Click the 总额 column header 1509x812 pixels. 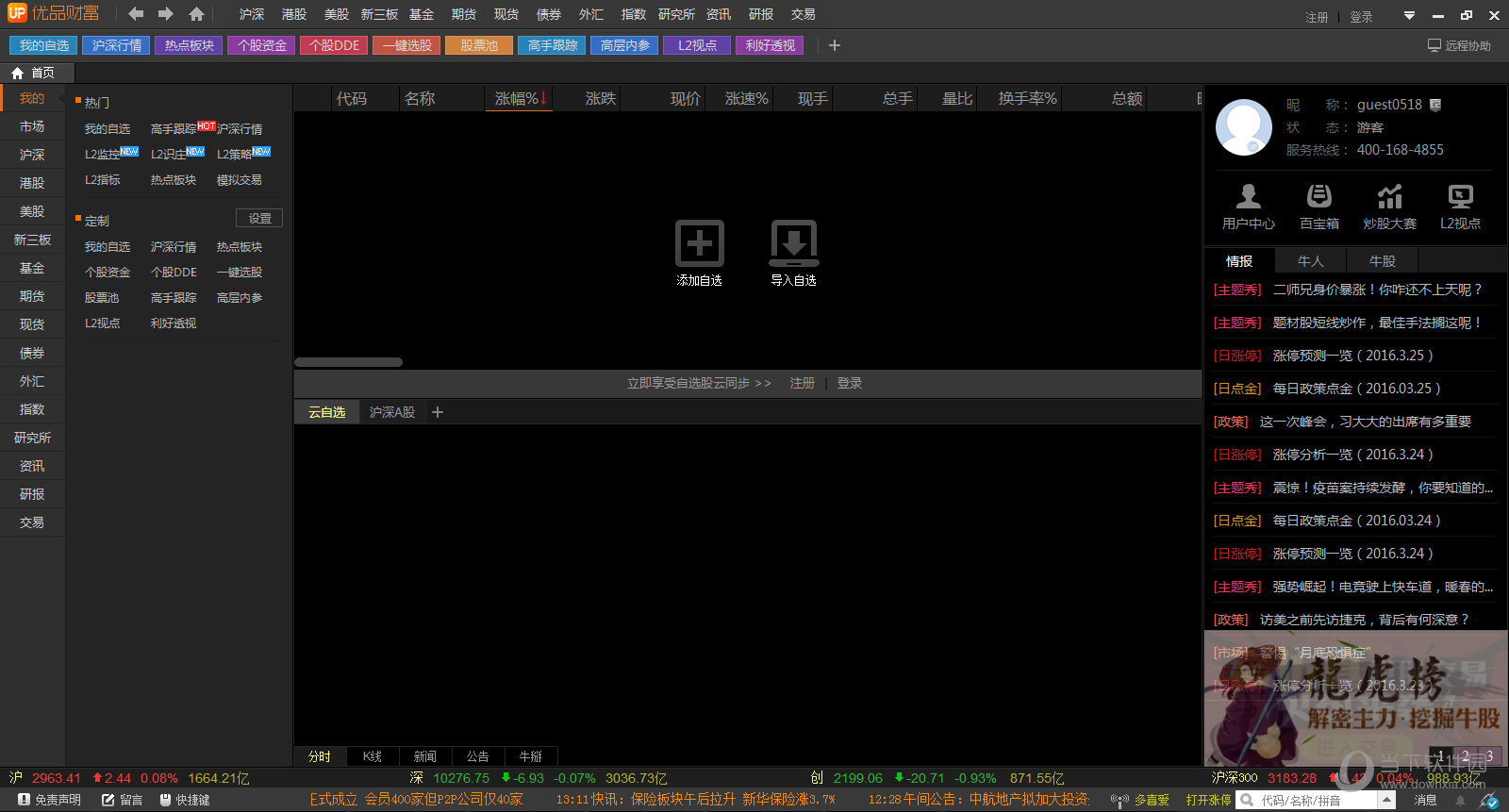coord(1127,98)
